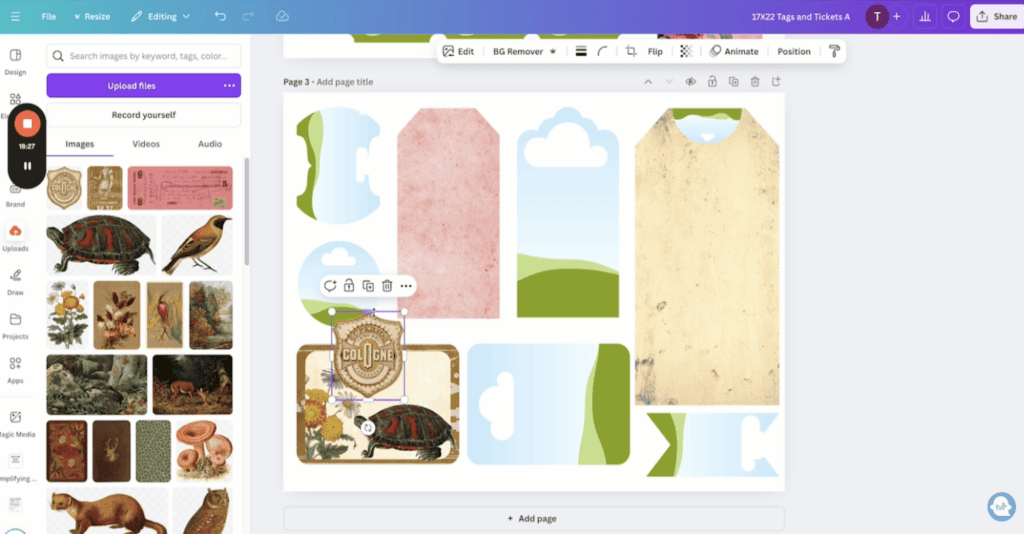Click the Animate button
This screenshot has width=1024, height=534.
click(734, 51)
